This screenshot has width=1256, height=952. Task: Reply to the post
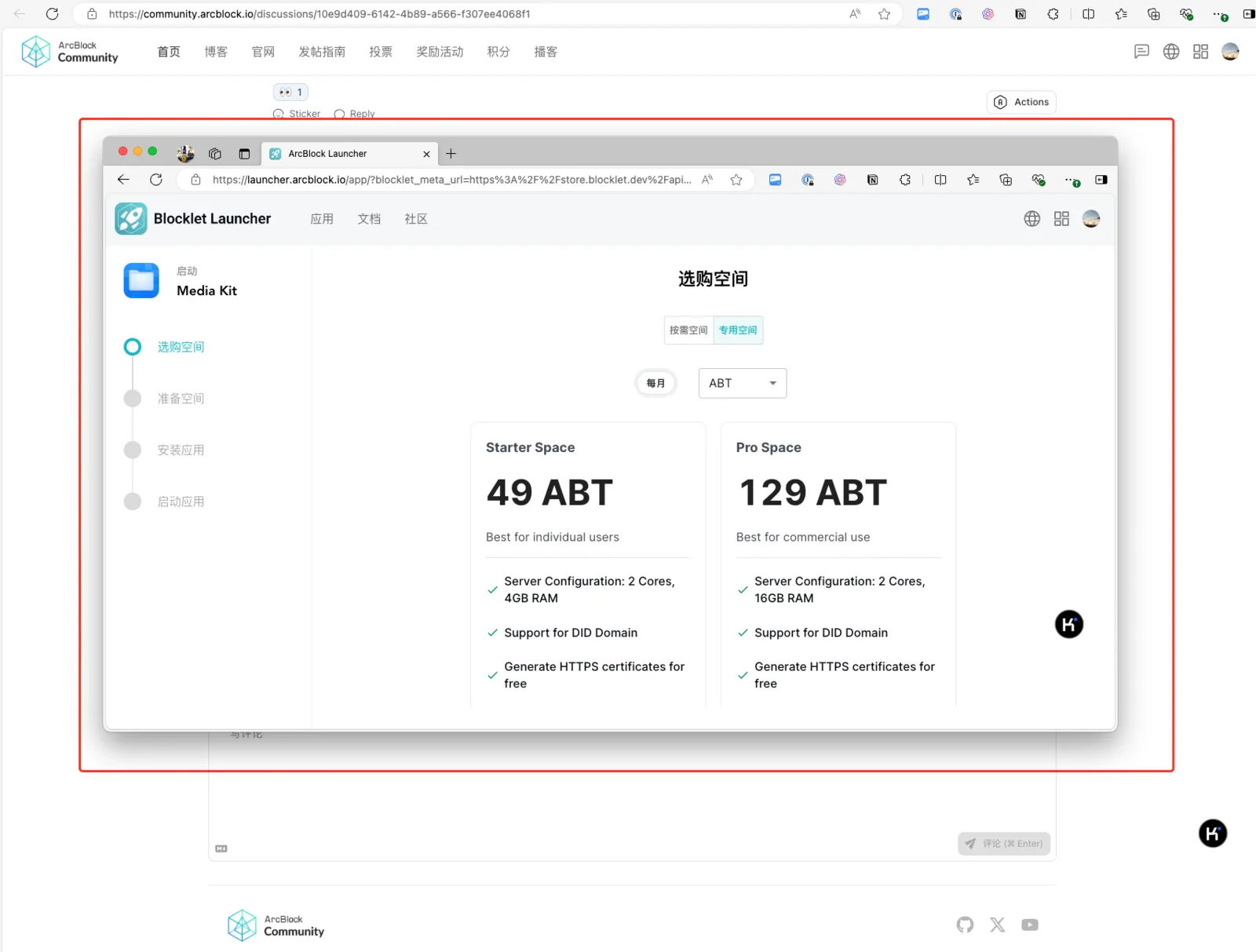[x=354, y=114]
